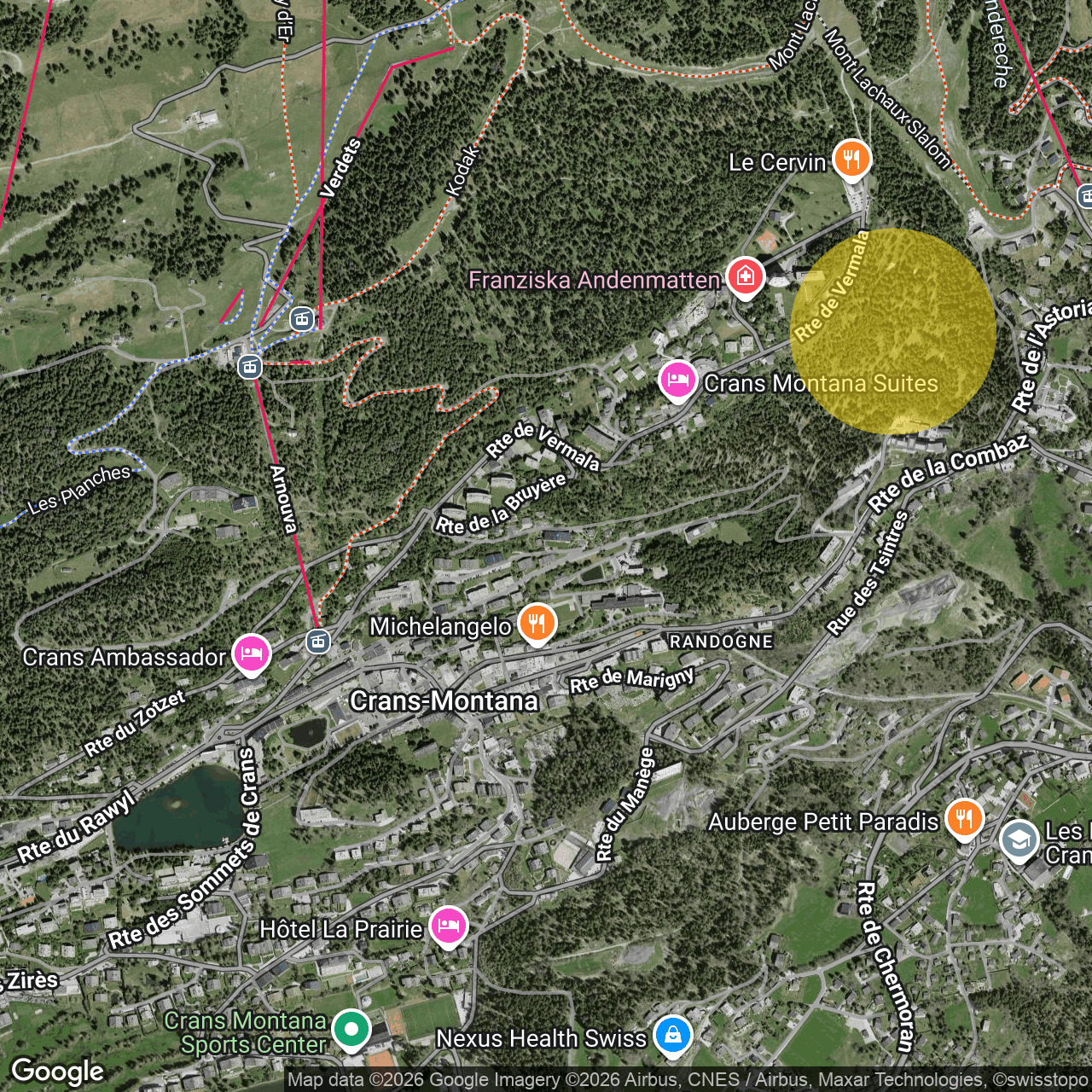Select the Rue des Tsintres street label
Screen dimensions: 1092x1092
[x=868, y=572]
